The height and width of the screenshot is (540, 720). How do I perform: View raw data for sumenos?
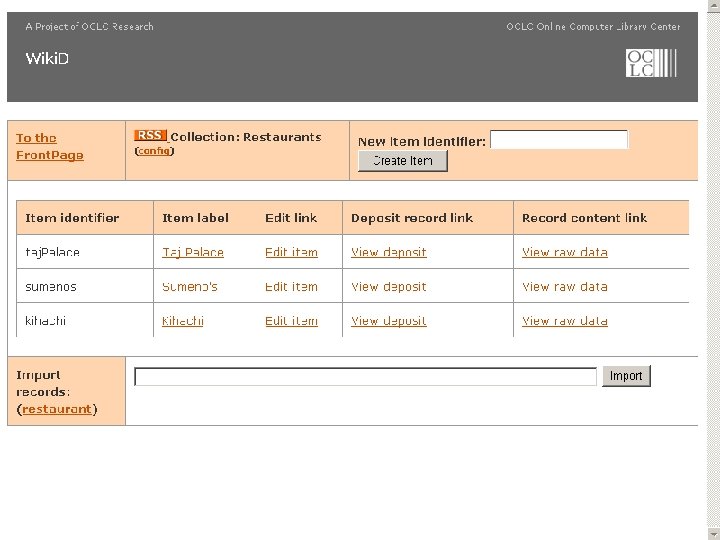565,287
